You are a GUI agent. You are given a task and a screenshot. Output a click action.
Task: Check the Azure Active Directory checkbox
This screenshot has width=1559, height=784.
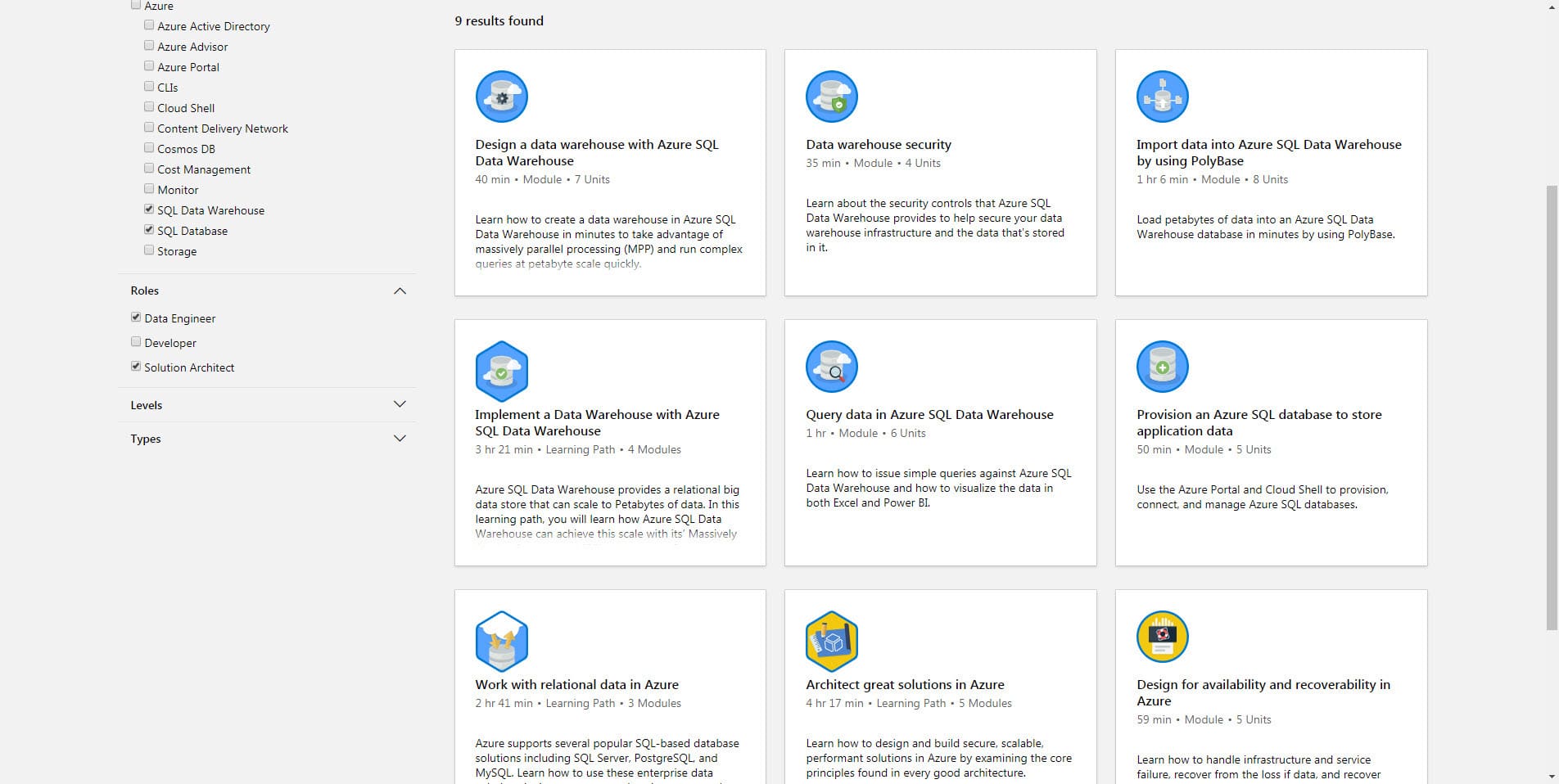(x=149, y=25)
